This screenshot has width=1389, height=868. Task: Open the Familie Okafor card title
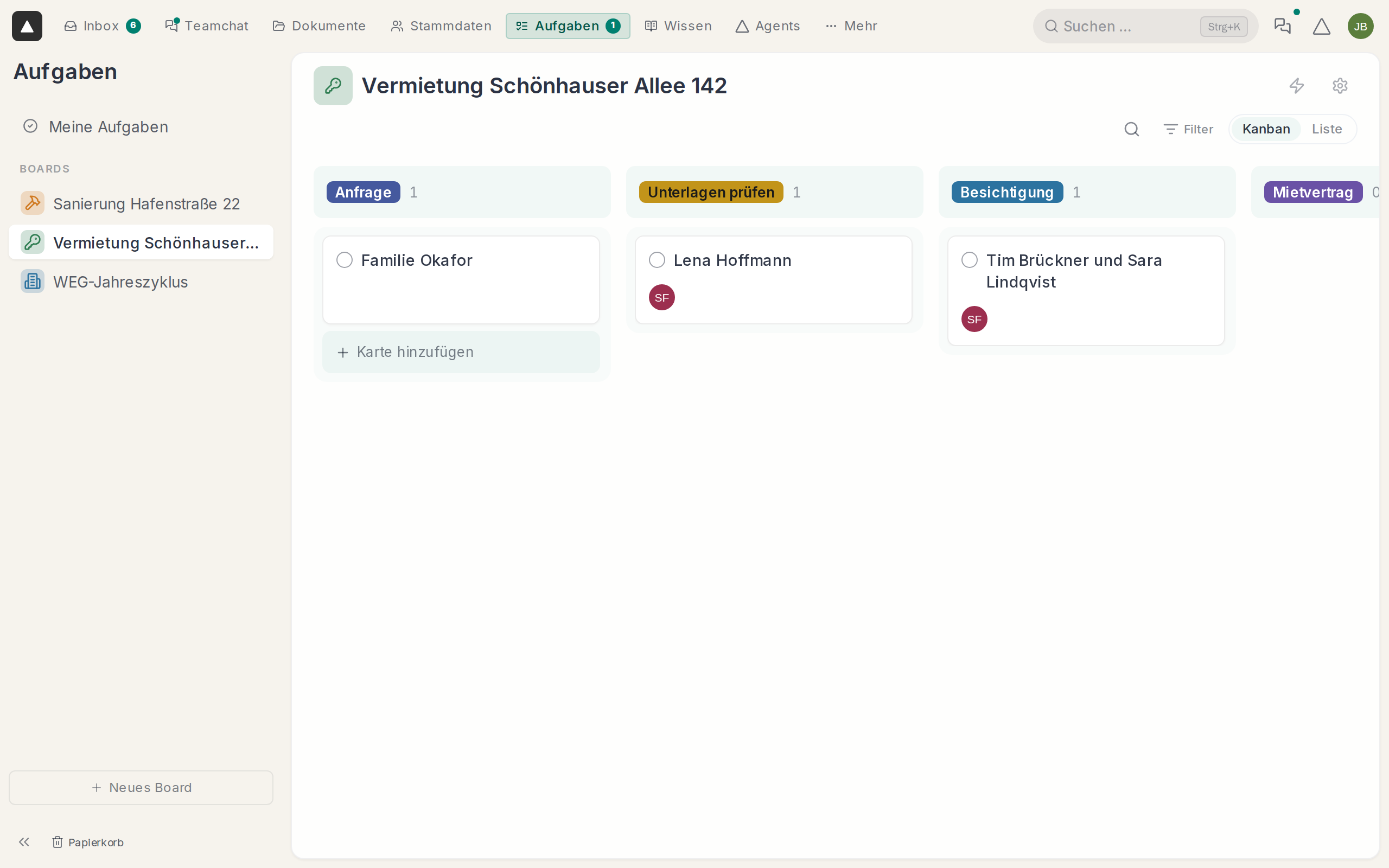coord(417,260)
